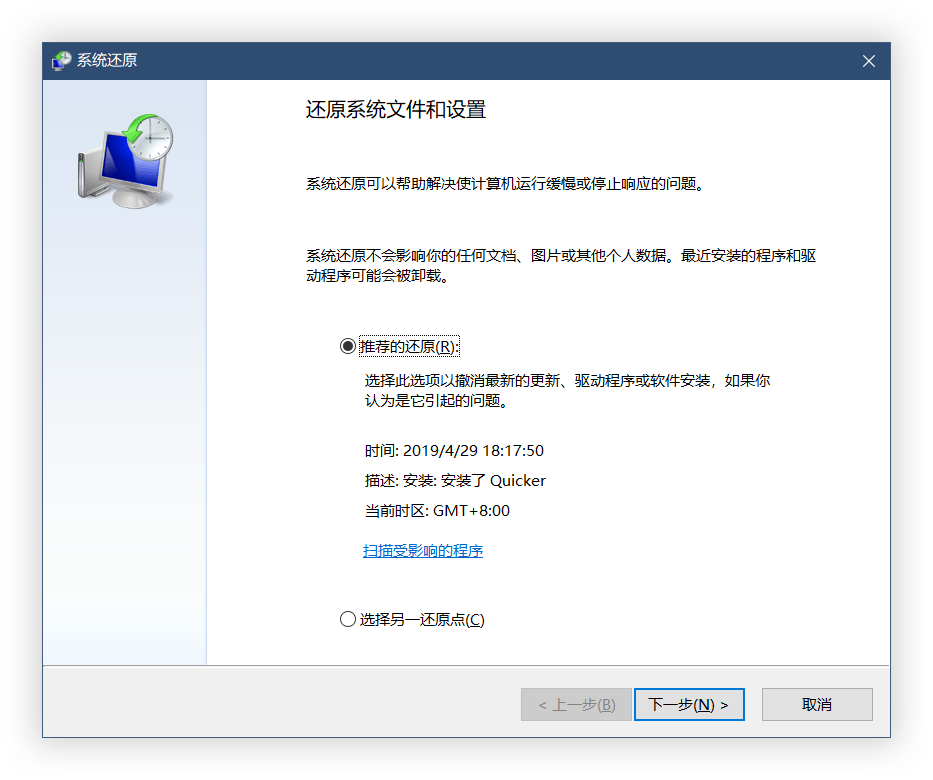Image resolution: width=933 pixels, height=780 pixels.
Task: Click the System Restore title bar icon
Action: [61, 61]
